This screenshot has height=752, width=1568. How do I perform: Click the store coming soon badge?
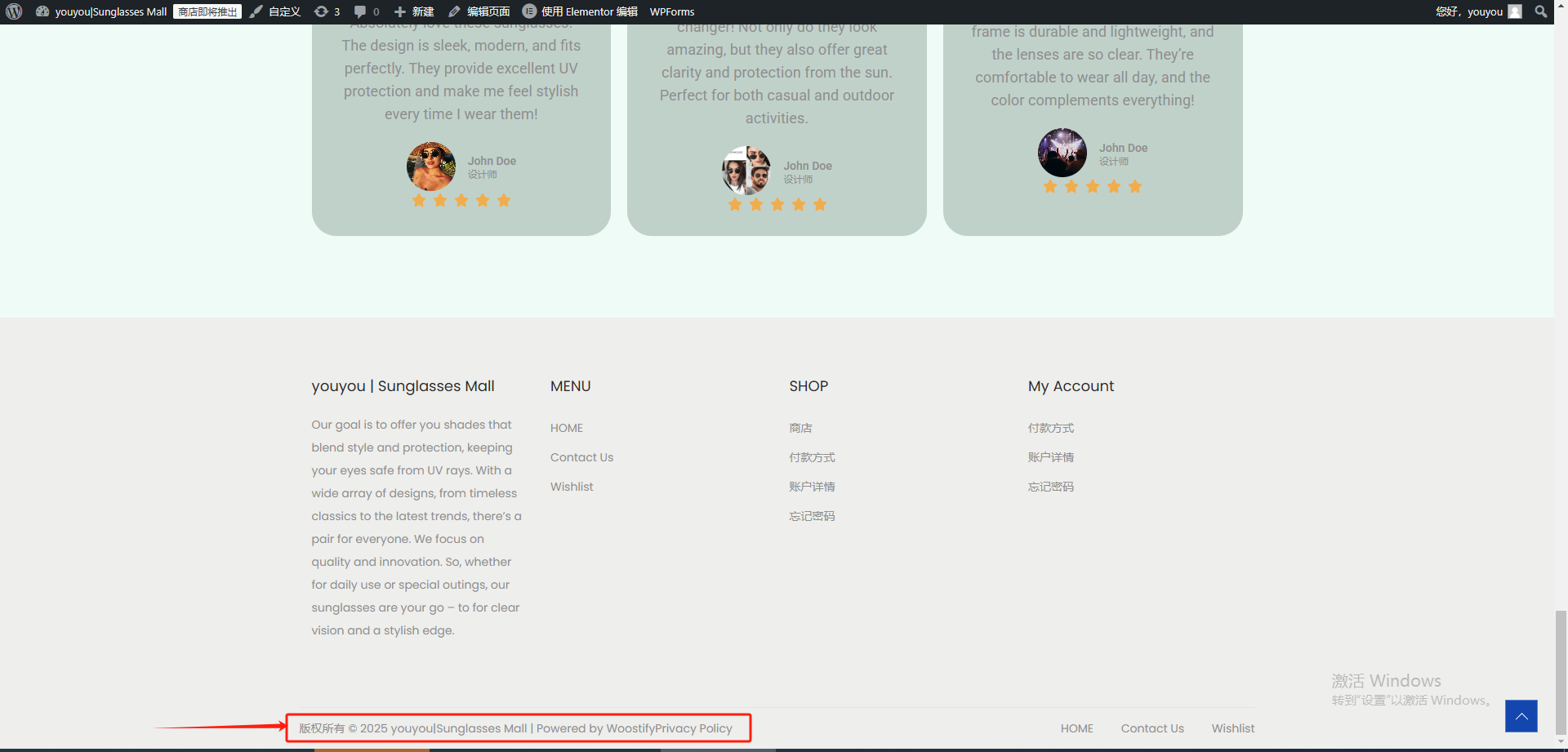pos(207,11)
